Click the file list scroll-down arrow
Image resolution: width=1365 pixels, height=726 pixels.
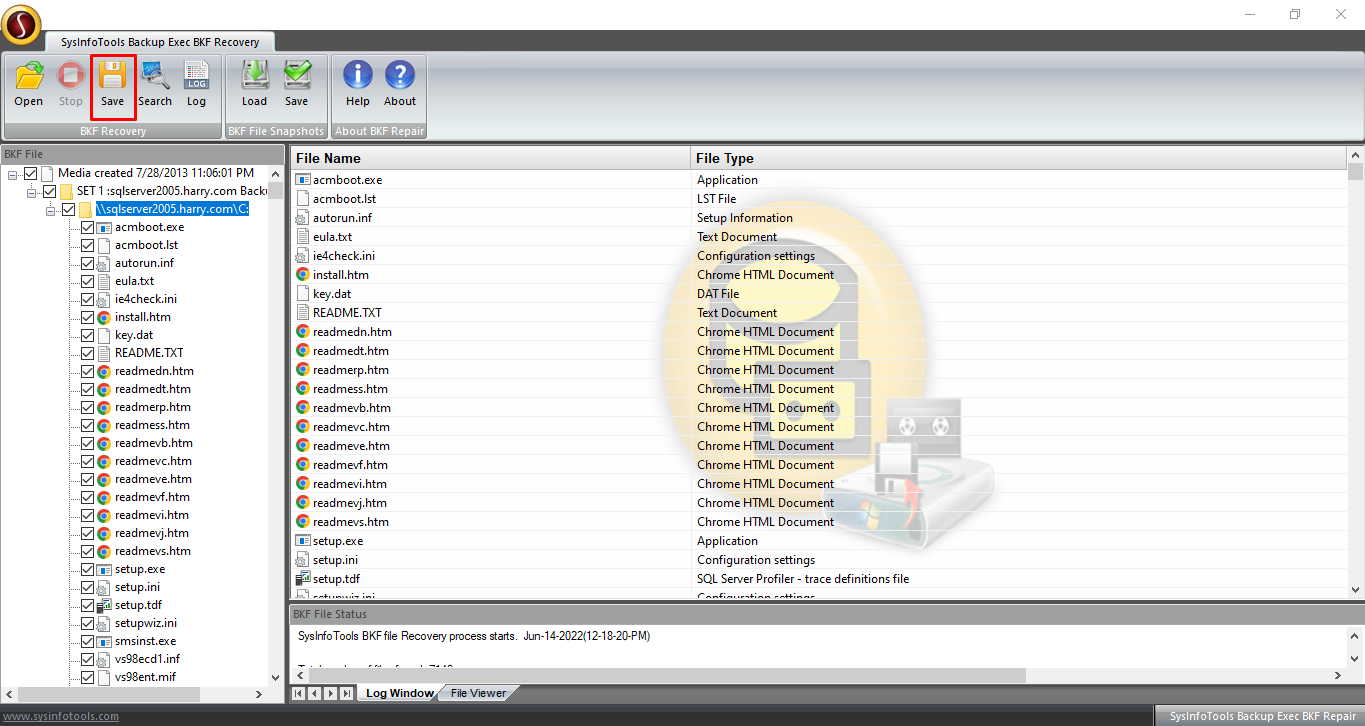click(1356, 590)
